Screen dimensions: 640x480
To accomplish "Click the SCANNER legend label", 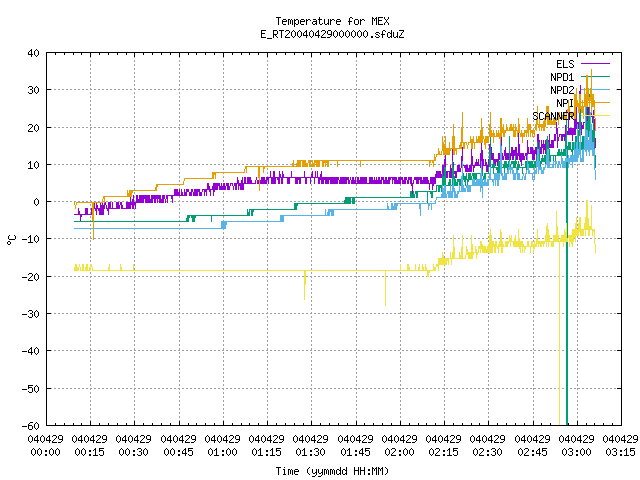I will [553, 116].
